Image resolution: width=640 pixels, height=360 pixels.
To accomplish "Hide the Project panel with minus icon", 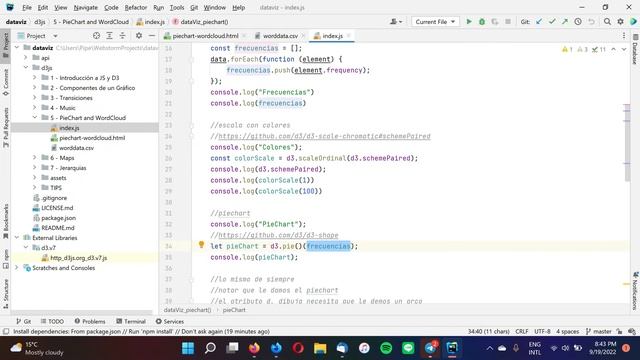I will (152, 36).
